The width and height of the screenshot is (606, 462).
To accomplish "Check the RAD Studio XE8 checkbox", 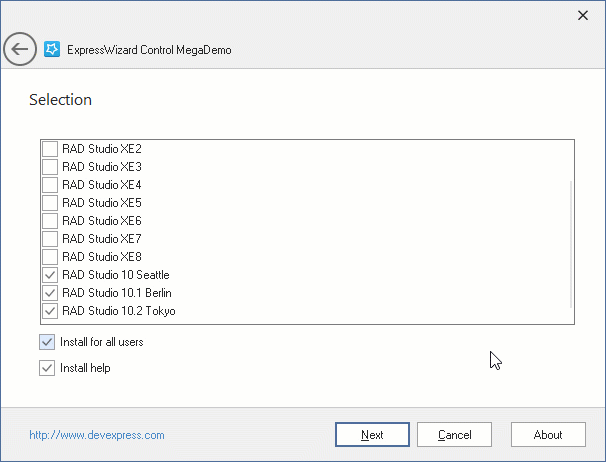I will [x=50, y=257].
